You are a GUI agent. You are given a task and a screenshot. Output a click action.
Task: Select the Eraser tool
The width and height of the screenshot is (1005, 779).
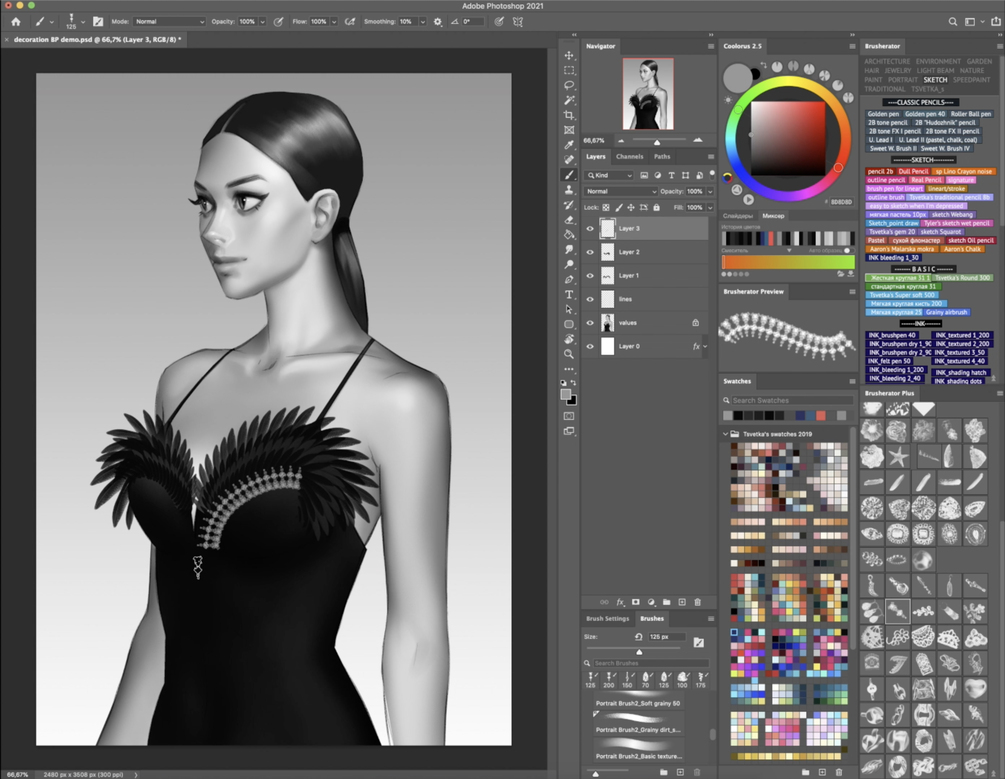click(x=569, y=219)
